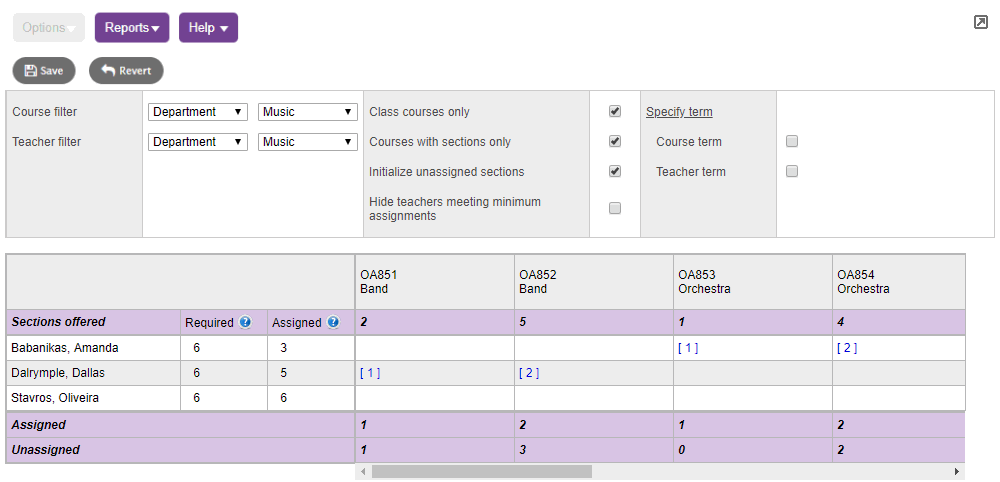The height and width of the screenshot is (482, 1000).
Task: Open Course filter Department dropdown
Action: point(198,112)
